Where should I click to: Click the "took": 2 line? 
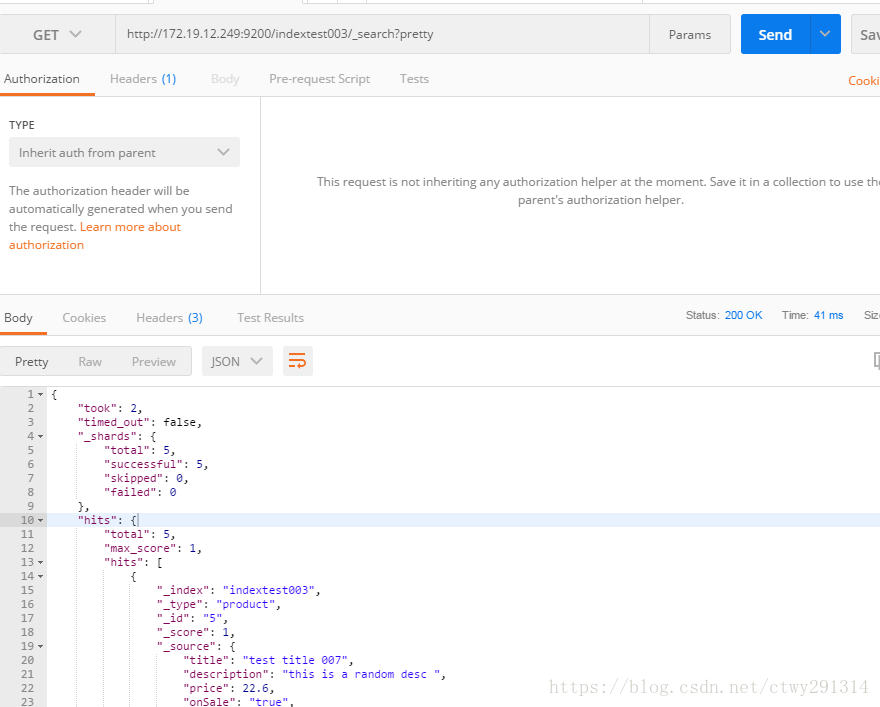(x=110, y=408)
